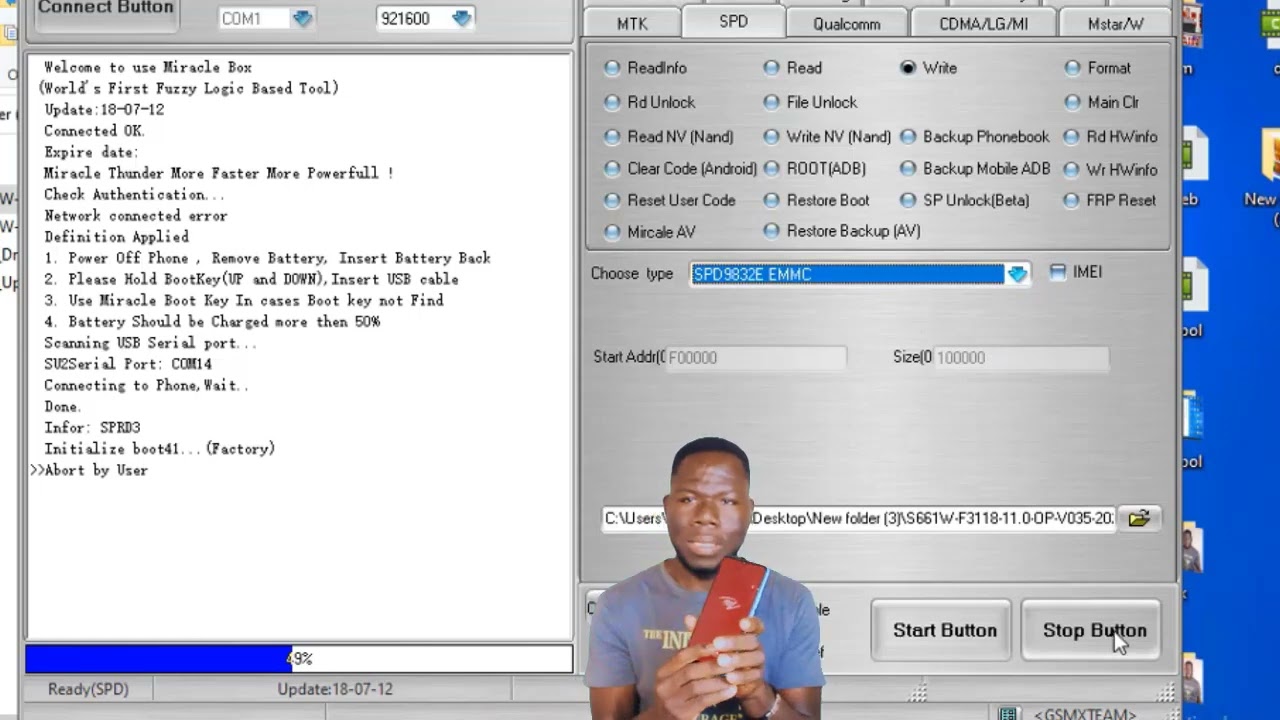Click the firmware file path field
This screenshot has height=720, width=1280.
(x=859, y=518)
